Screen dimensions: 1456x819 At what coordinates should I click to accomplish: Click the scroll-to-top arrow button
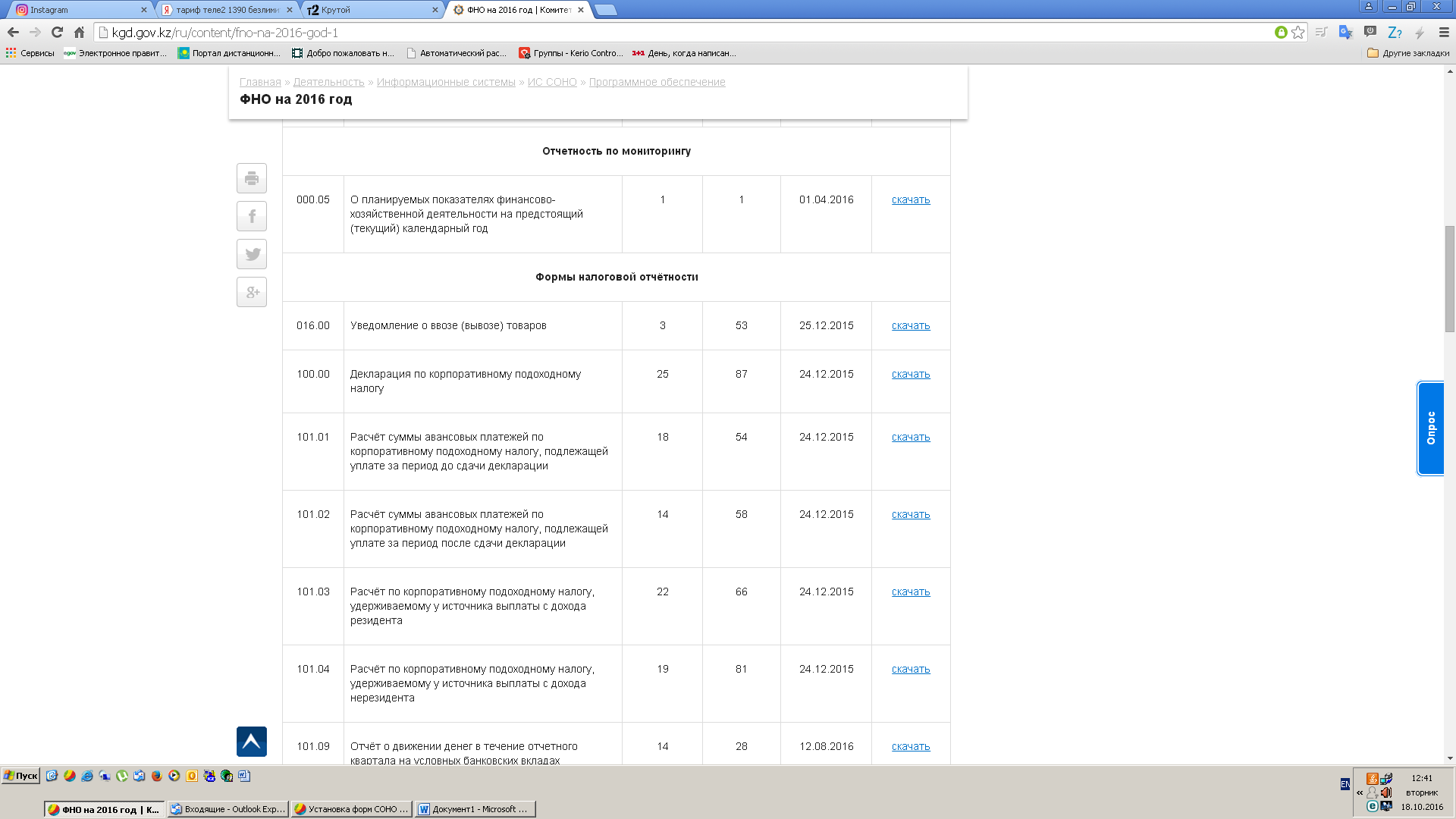tap(252, 742)
